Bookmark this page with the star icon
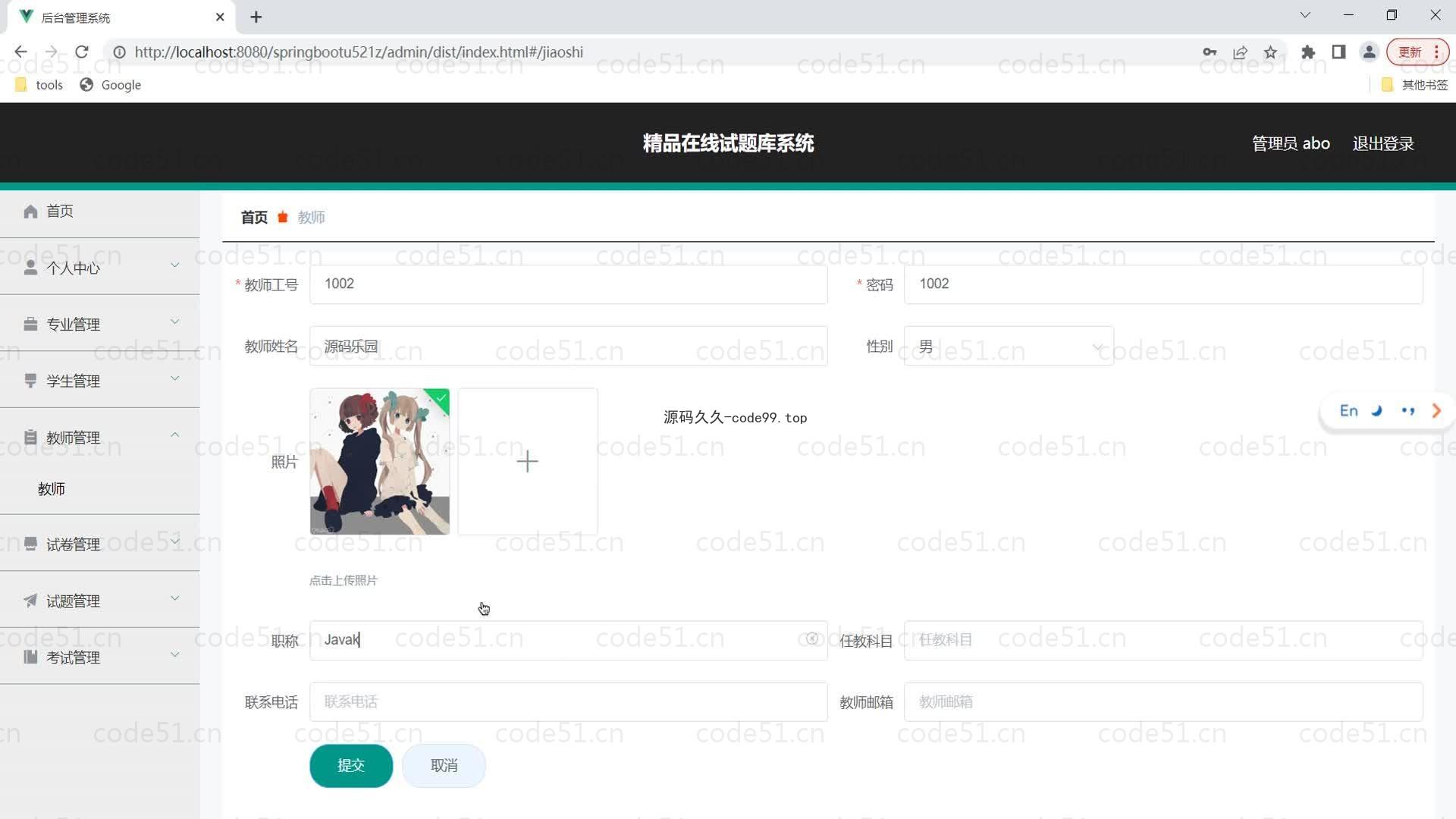This screenshot has height=819, width=1456. click(x=1271, y=52)
